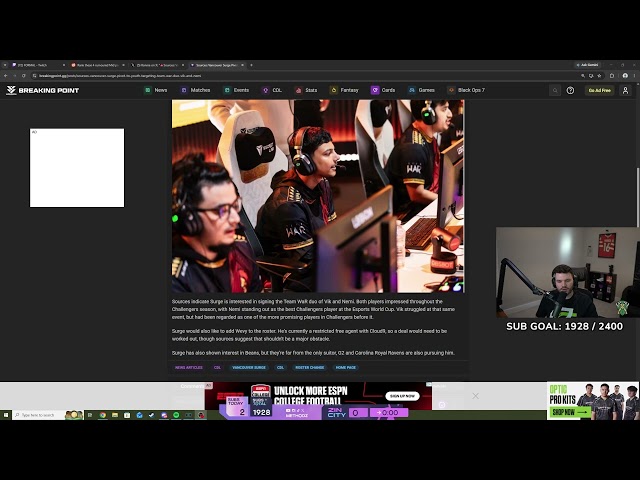Close the bottom ad with X
This screenshot has height=480, width=640.
click(476, 396)
